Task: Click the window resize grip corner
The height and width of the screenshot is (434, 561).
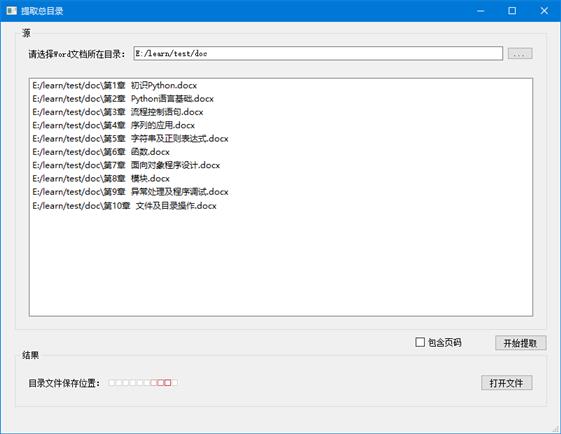Action: coord(556,429)
